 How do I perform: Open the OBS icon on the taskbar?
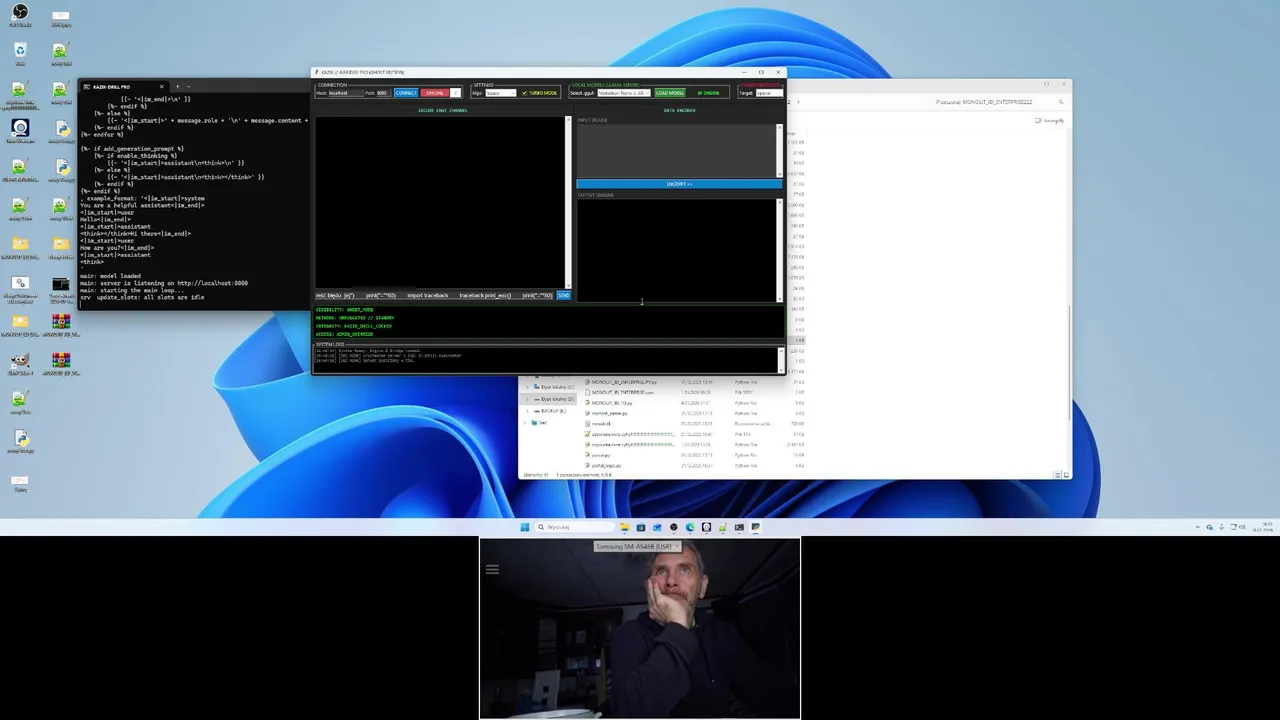[x=673, y=527]
